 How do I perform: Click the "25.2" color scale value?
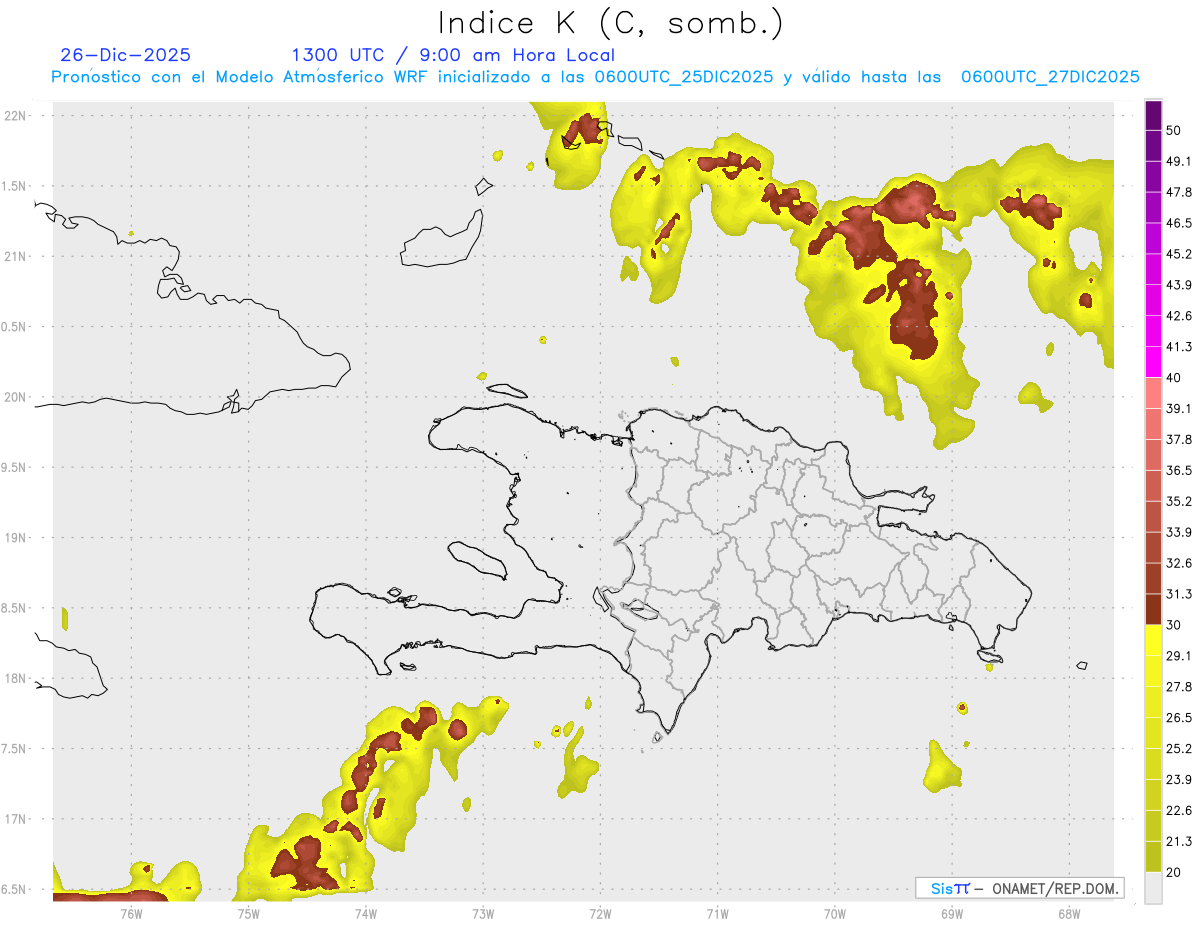pos(1179,748)
